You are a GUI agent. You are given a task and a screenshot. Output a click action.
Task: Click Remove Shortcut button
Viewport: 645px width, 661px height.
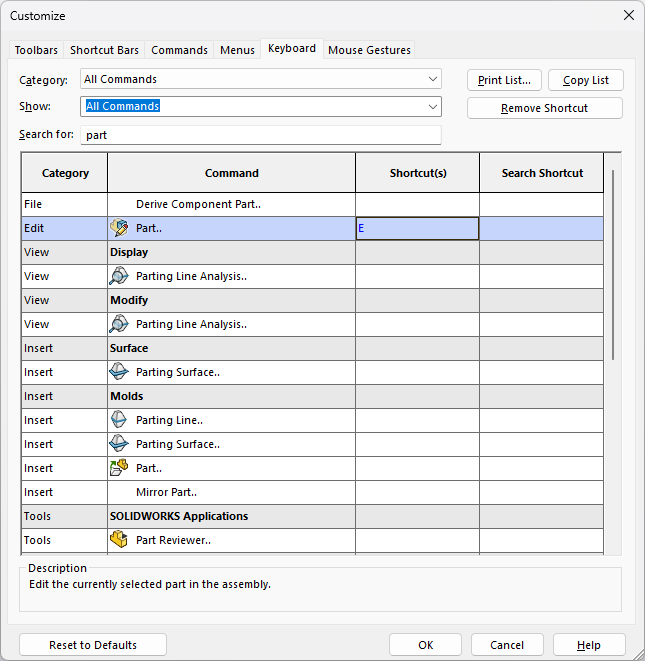(544, 108)
